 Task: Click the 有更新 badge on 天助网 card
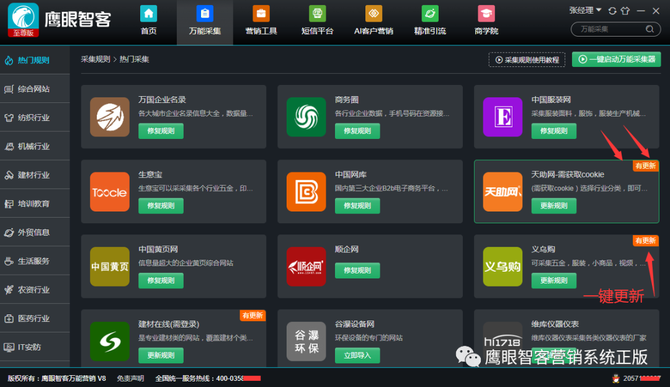pos(645,166)
